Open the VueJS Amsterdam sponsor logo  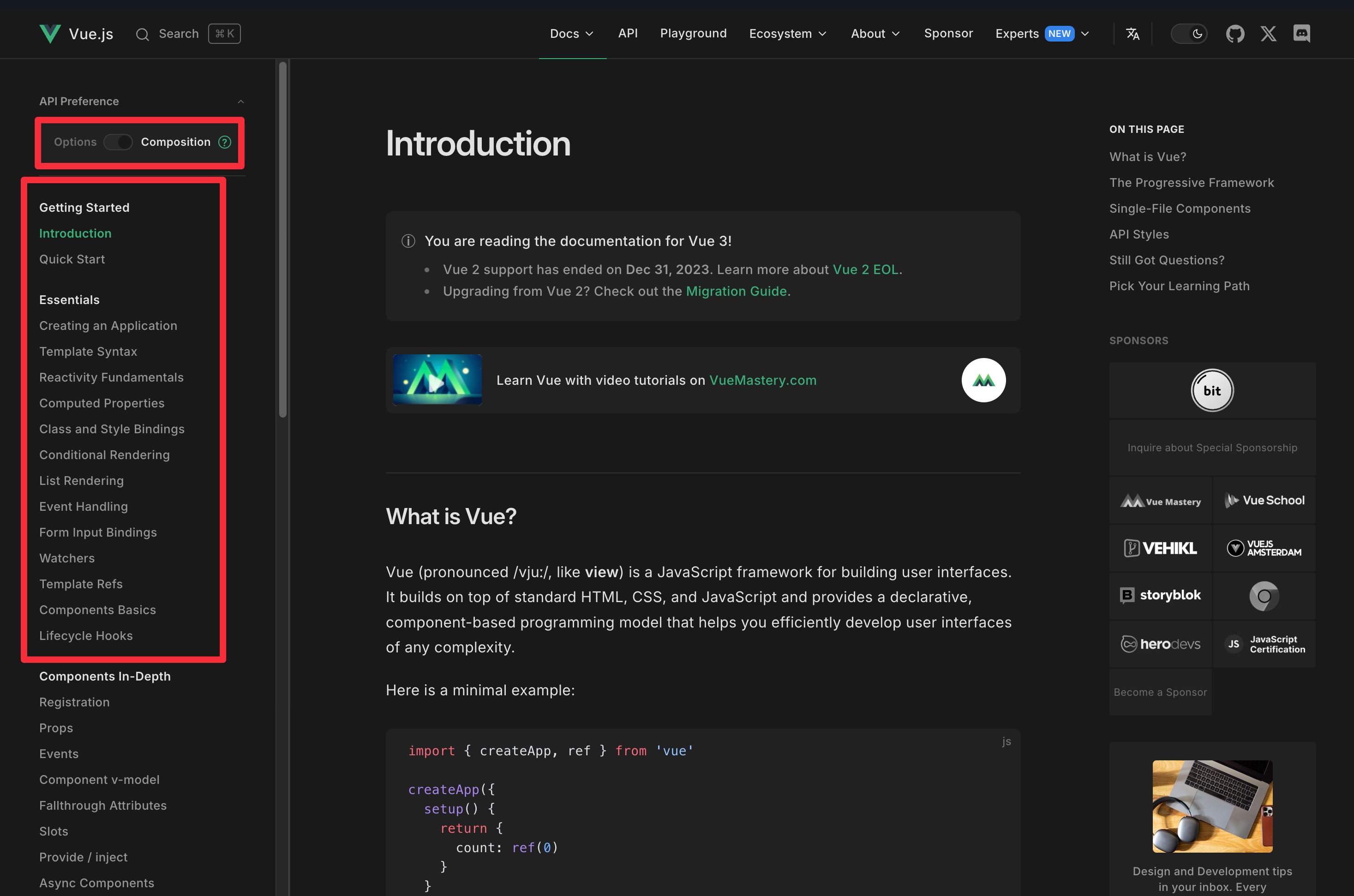point(1264,548)
